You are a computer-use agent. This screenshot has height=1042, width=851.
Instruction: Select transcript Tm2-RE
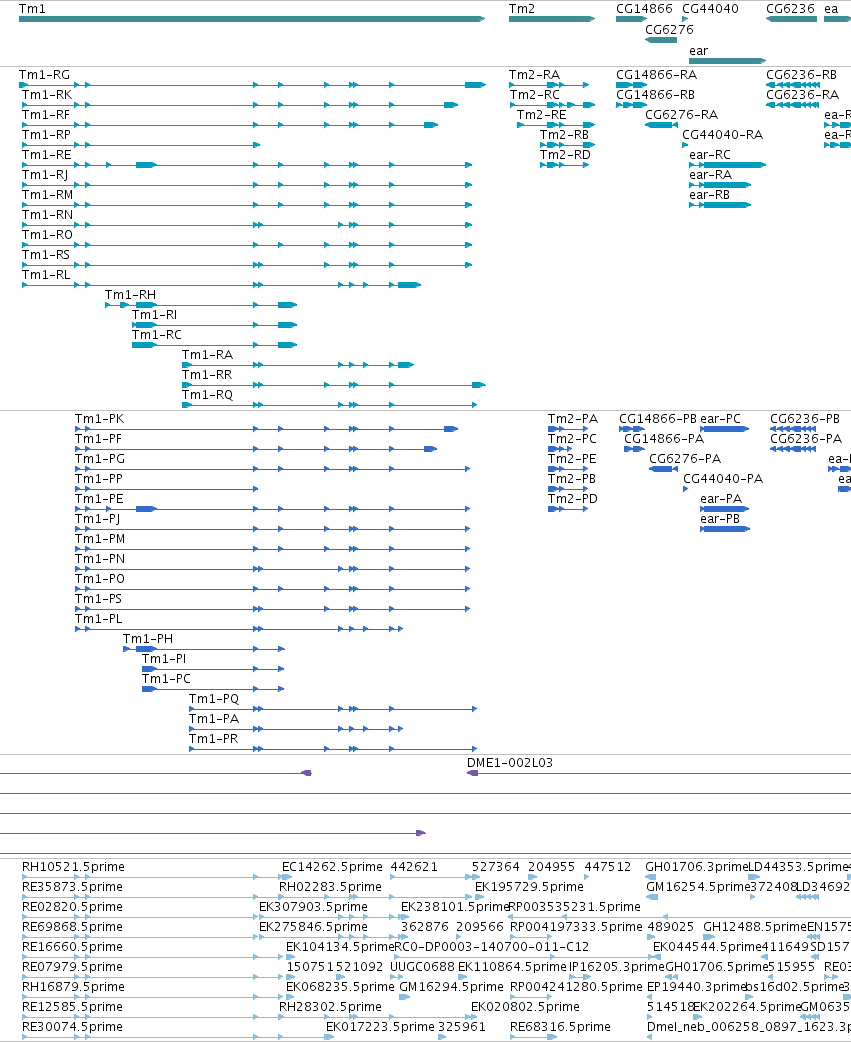point(555,125)
